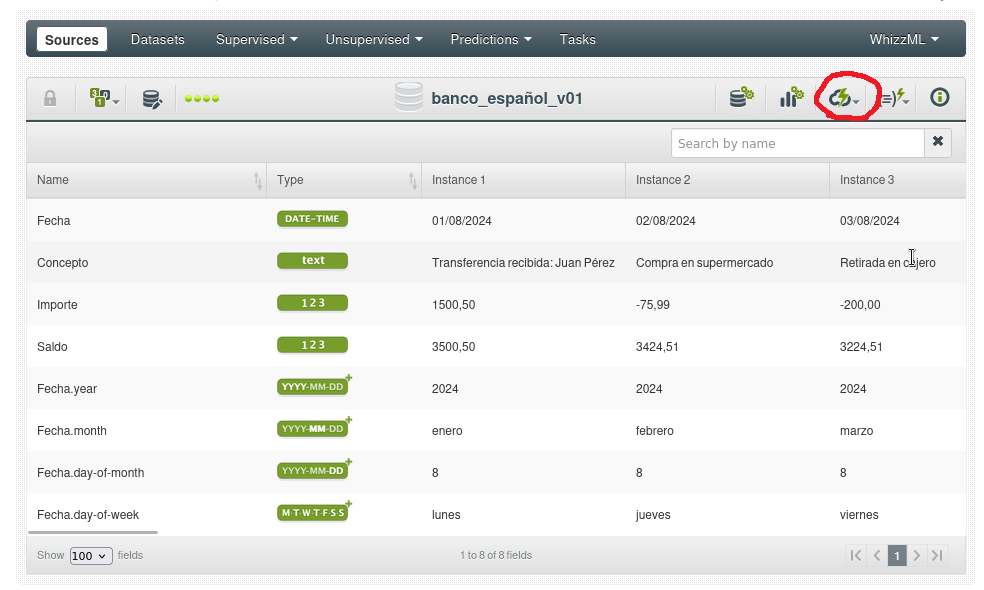This screenshot has height=590, width=984.
Task: Change the Show 100 fields selector
Action: [x=91, y=556]
